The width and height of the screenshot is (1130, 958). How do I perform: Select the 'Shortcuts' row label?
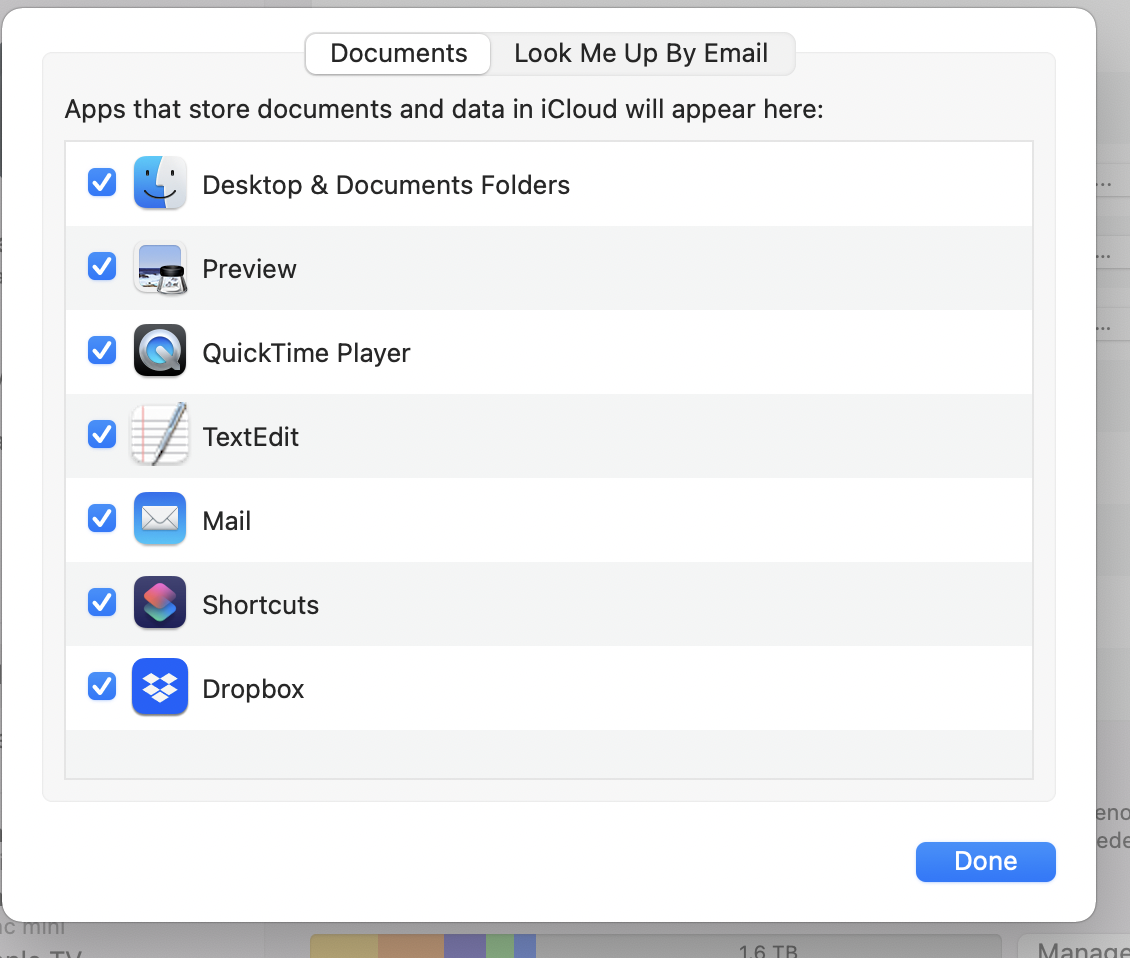pyautogui.click(x=260, y=605)
